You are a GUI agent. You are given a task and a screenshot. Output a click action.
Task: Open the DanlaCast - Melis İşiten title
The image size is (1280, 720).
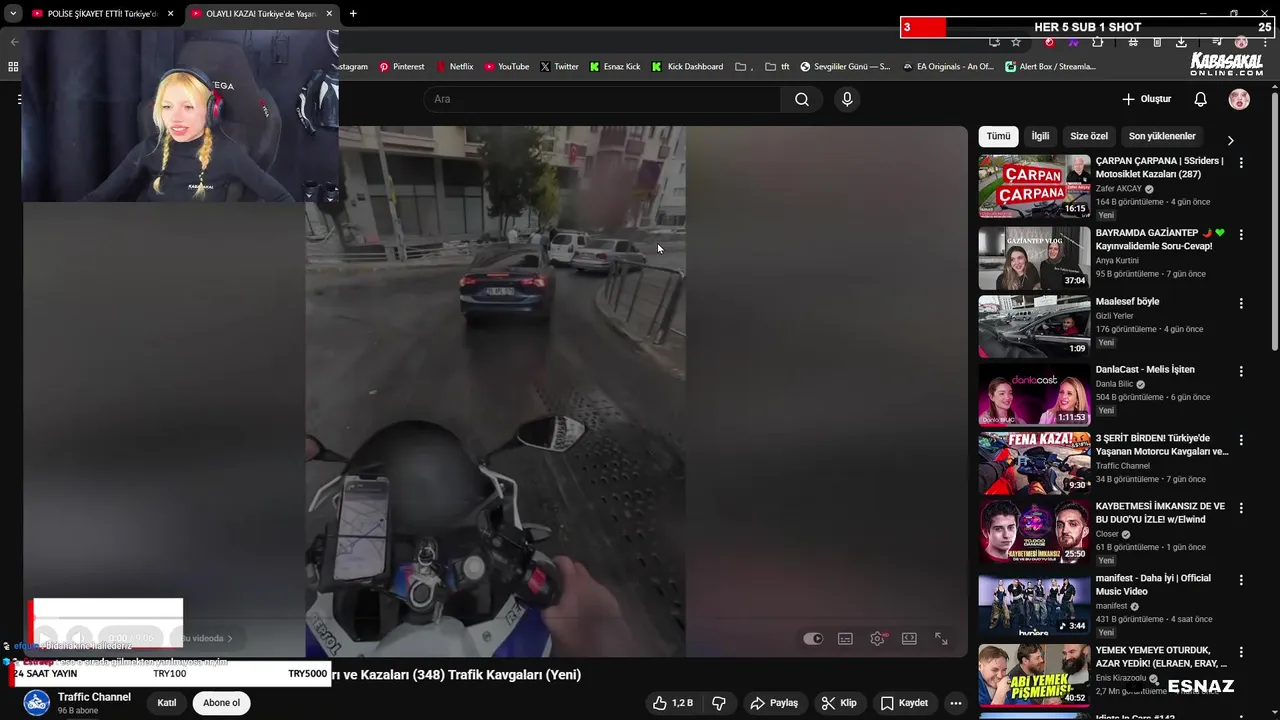[1145, 370]
